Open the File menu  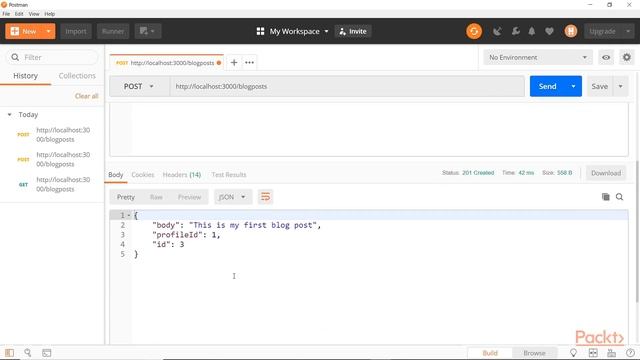pyautogui.click(x=6, y=14)
